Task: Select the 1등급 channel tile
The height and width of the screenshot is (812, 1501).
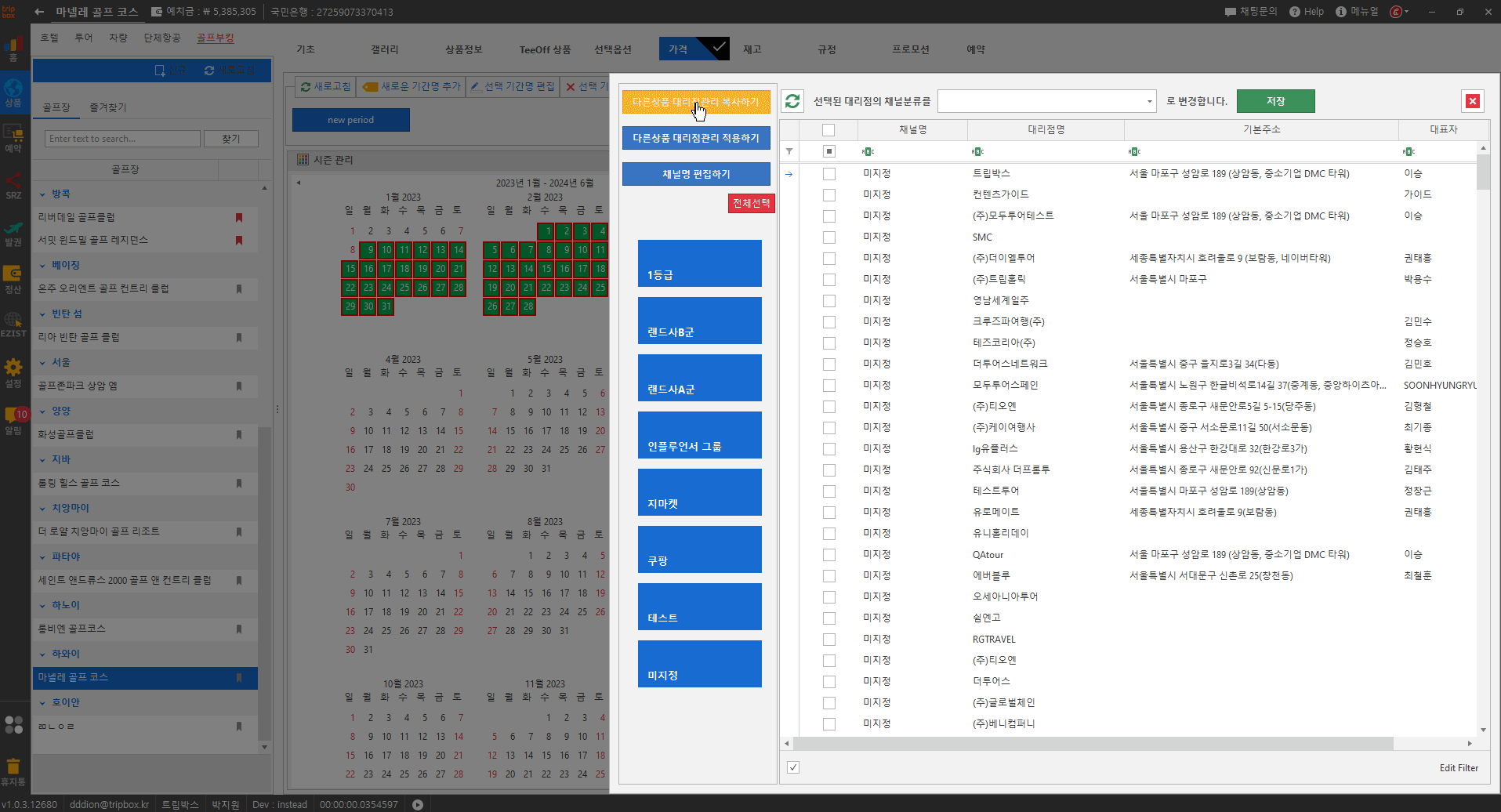Action: pos(700,263)
